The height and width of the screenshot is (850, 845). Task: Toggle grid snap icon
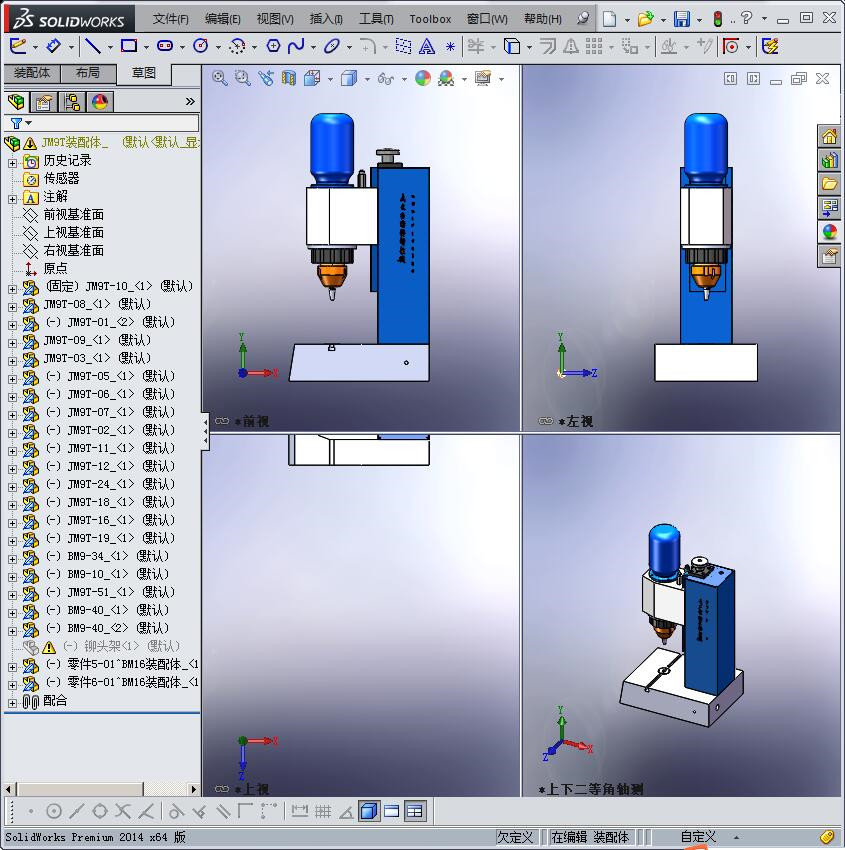click(x=323, y=812)
